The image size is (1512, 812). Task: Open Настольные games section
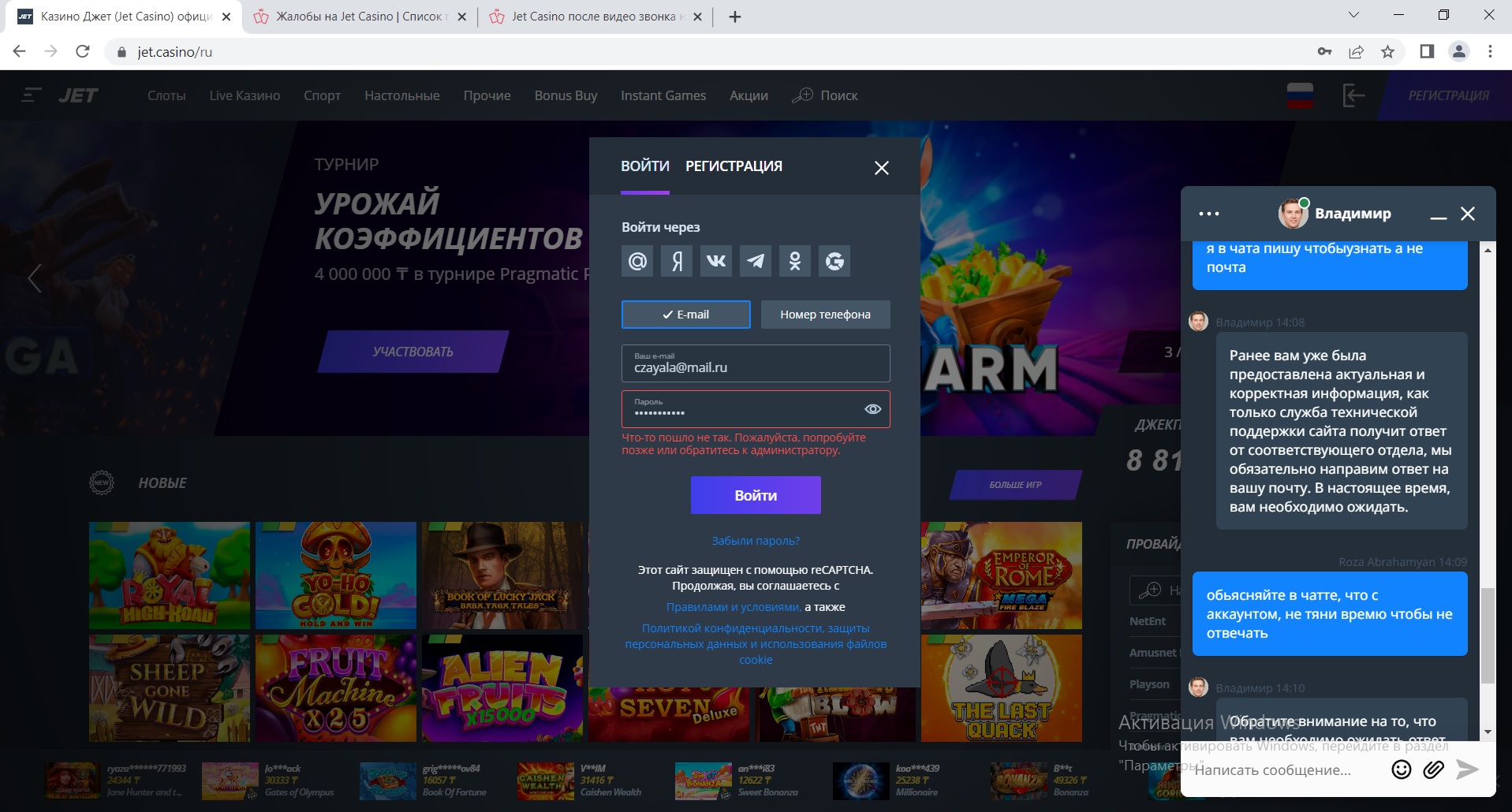point(402,95)
